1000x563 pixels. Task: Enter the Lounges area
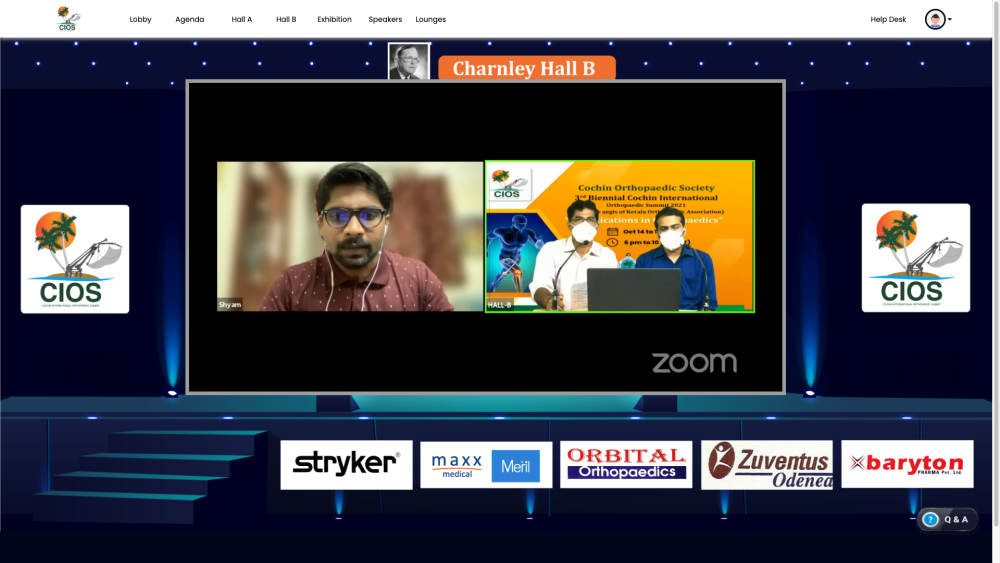[x=431, y=19]
